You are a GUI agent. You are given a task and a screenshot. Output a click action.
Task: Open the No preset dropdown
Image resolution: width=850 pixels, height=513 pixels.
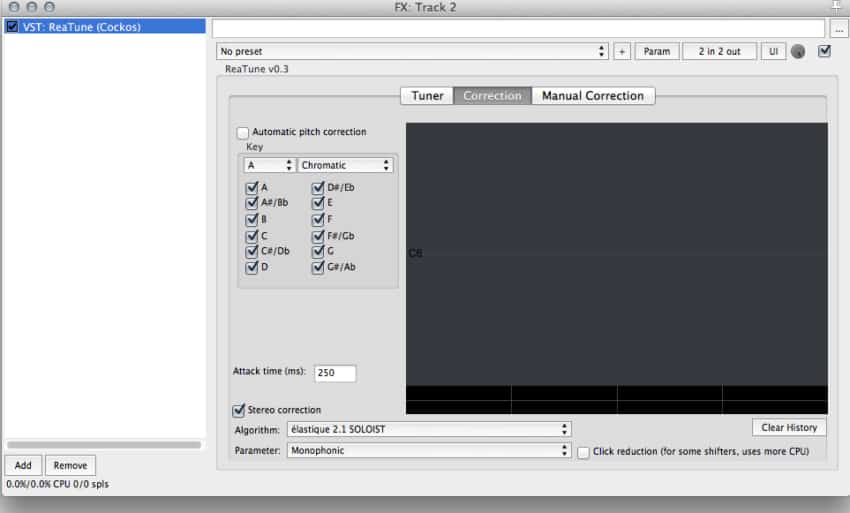(x=412, y=51)
